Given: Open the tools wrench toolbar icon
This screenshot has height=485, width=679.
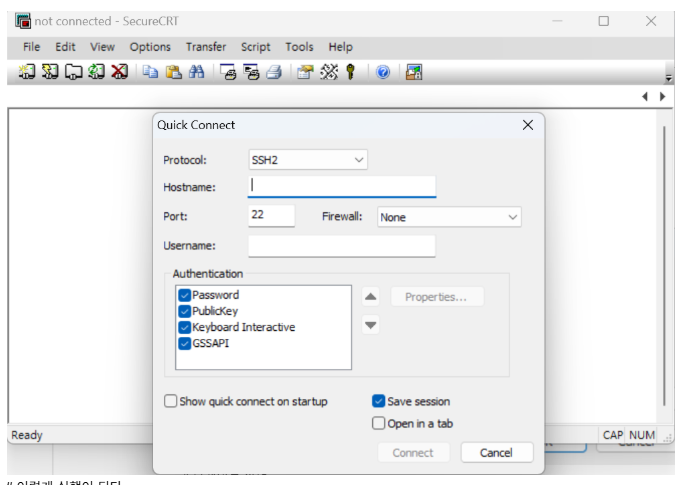Looking at the screenshot, I should [x=329, y=71].
